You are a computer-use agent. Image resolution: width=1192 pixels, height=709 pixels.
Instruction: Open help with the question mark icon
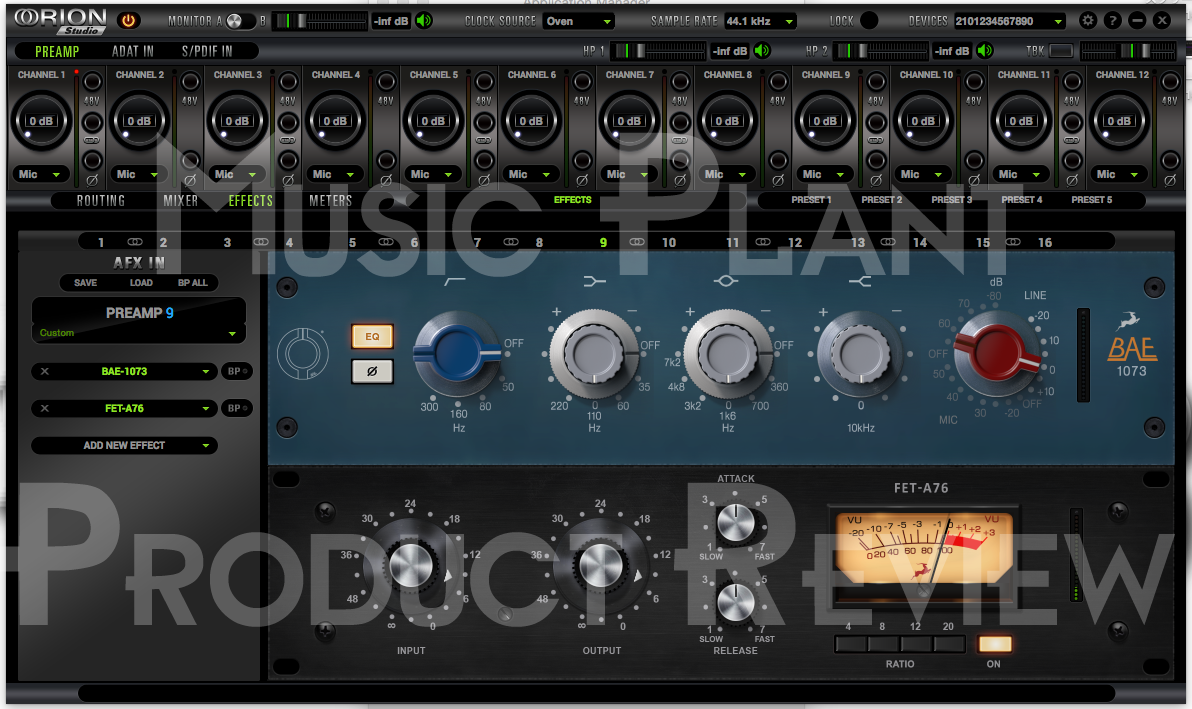(1112, 21)
